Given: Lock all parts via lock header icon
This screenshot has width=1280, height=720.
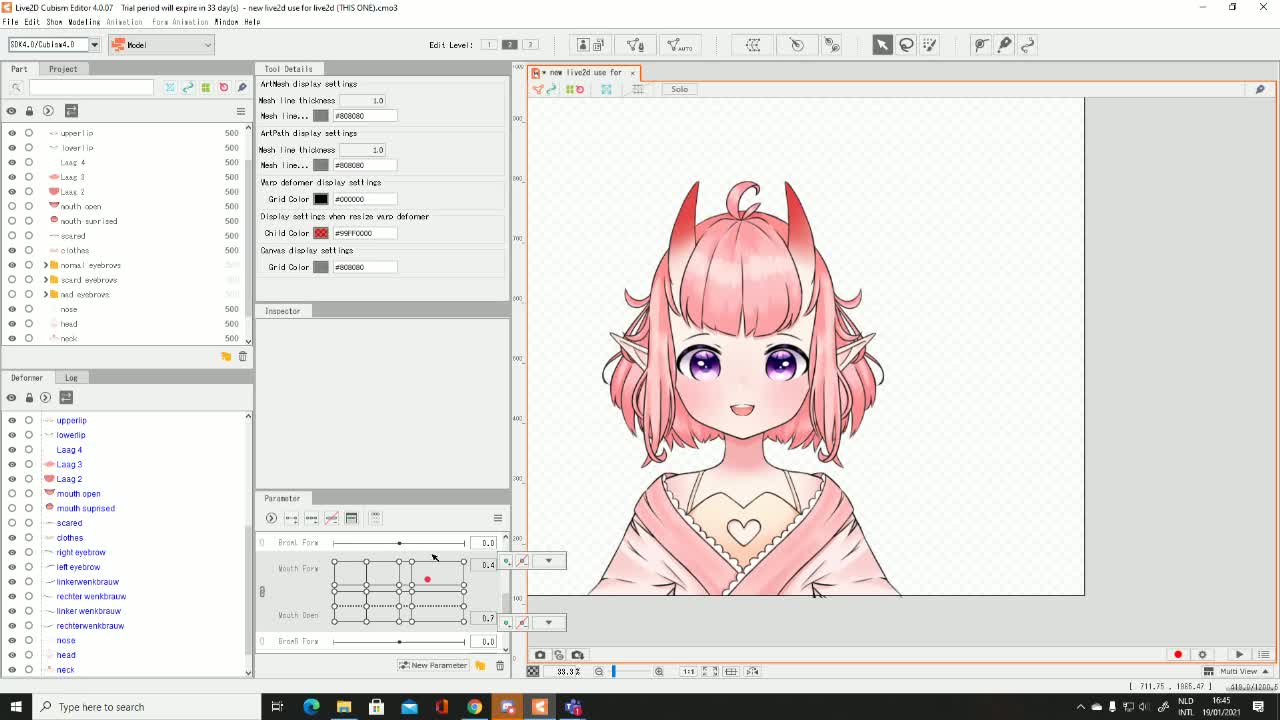Looking at the screenshot, I should pyautogui.click(x=29, y=111).
